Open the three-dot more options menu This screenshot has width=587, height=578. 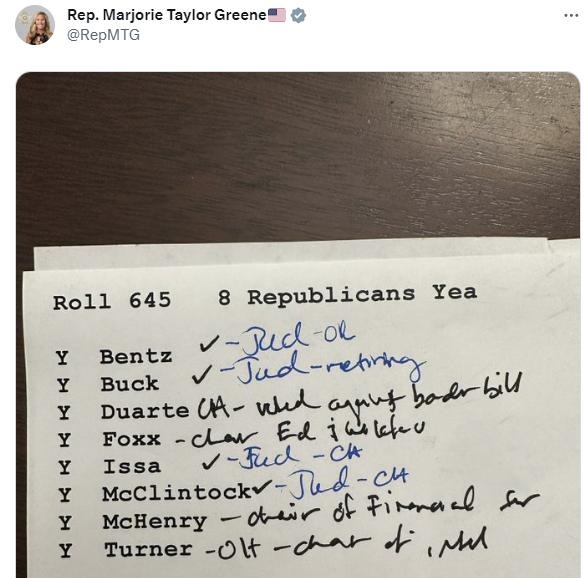coord(571,15)
